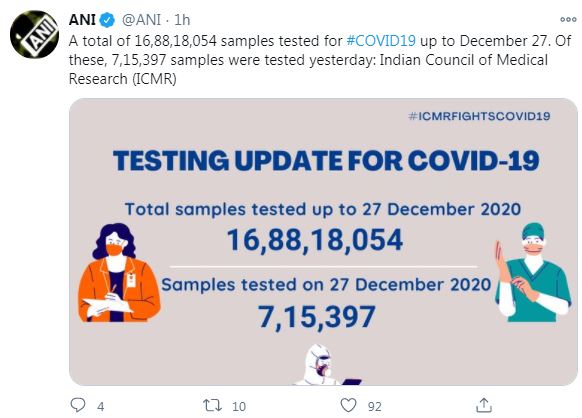Image resolution: width=582 pixels, height=418 pixels.
Task: Click the blue verified badge
Action: point(108,20)
